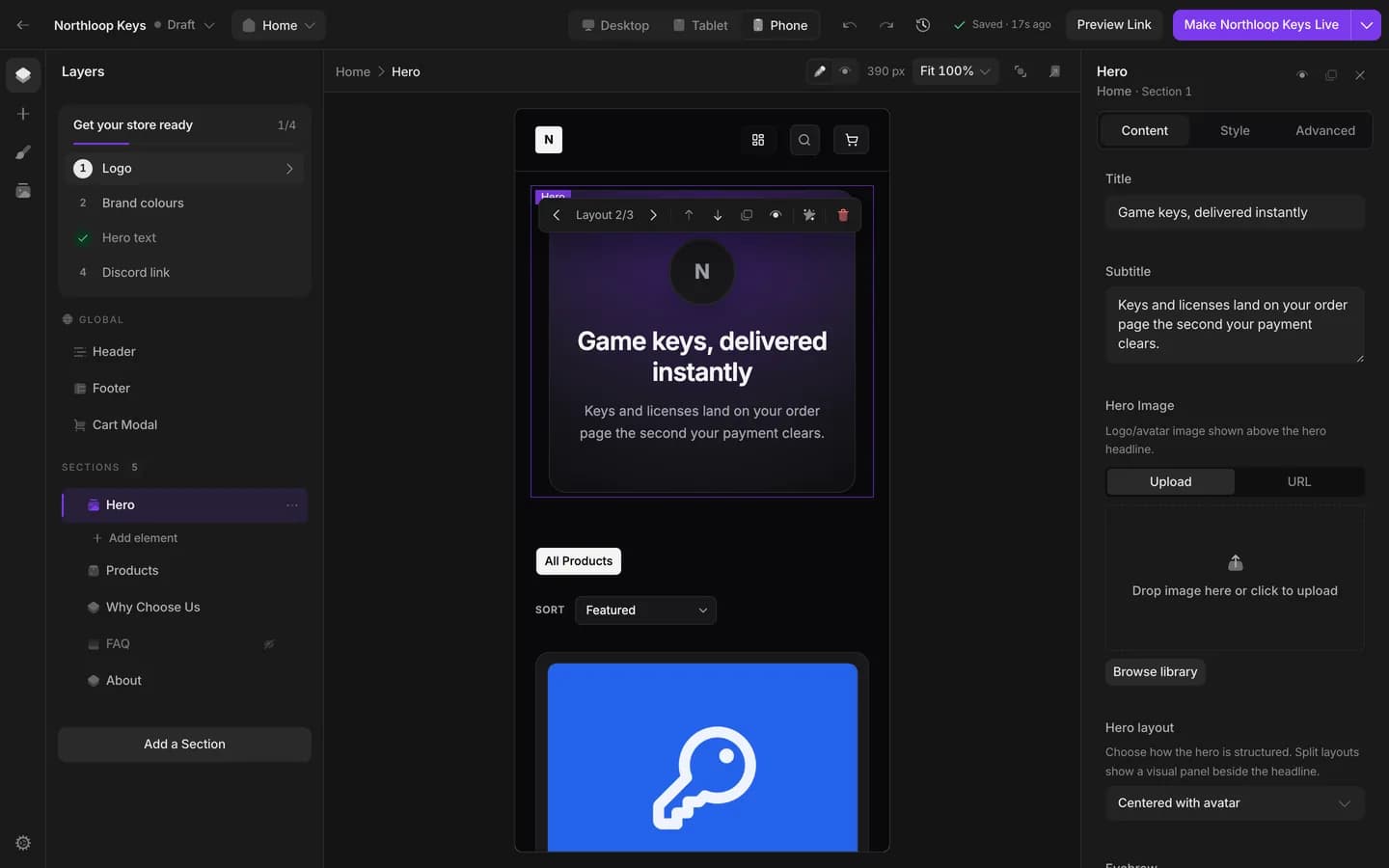Select the pencil edit mode in canvas bar

tap(820, 71)
